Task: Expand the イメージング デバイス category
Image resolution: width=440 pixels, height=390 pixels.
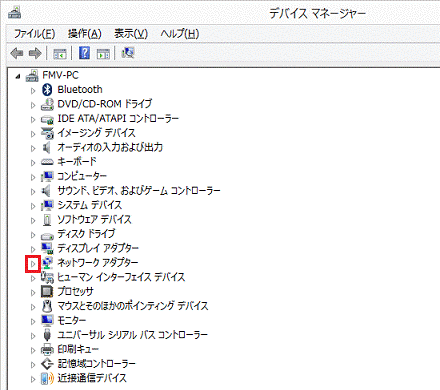Action: 33,134
